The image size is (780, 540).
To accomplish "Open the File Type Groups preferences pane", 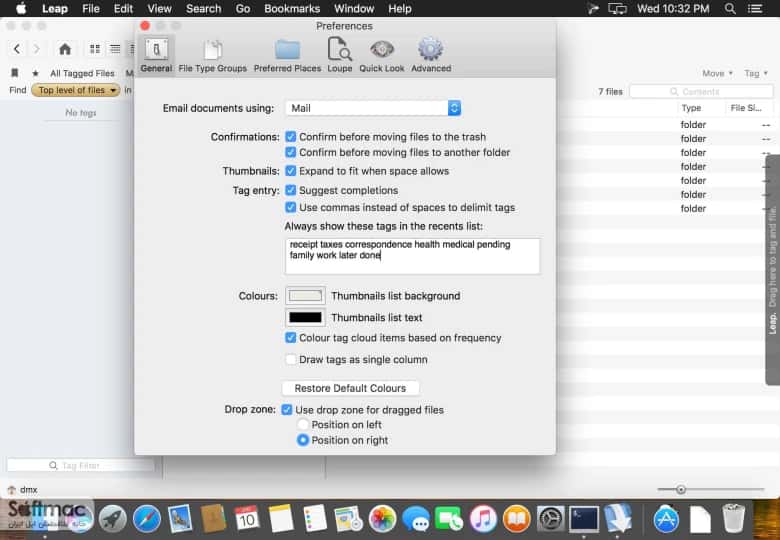I will [x=212, y=56].
